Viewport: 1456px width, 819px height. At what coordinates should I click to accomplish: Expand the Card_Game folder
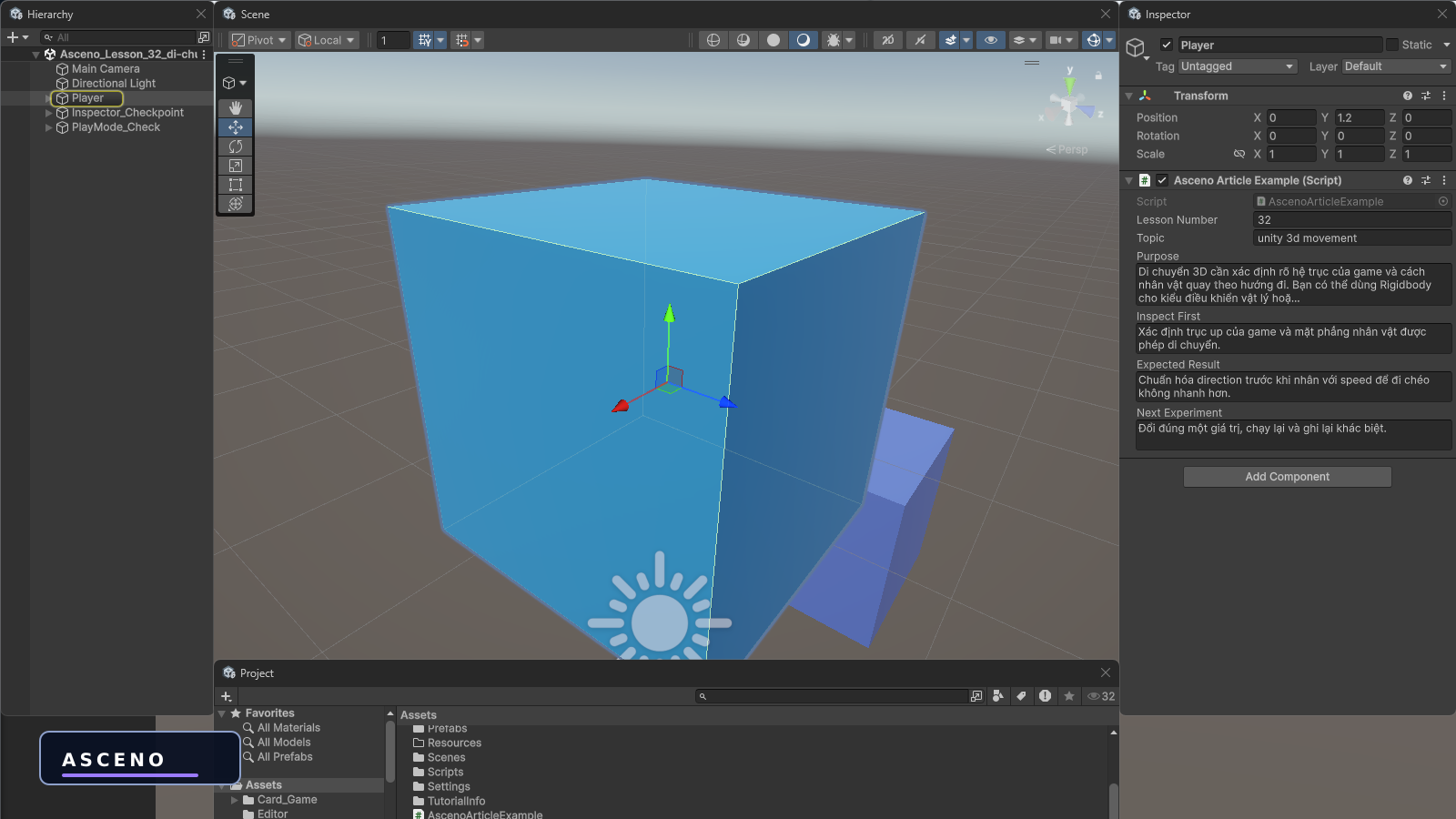[x=235, y=800]
